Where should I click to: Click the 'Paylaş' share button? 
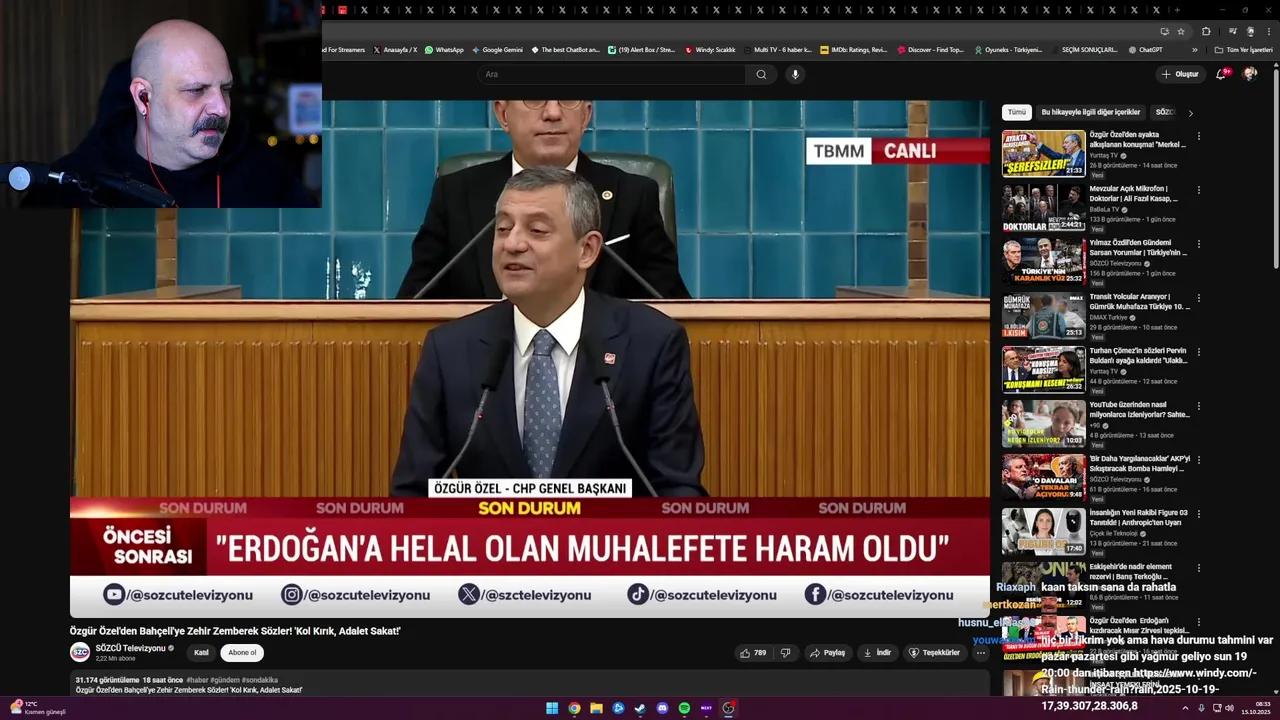(827, 653)
